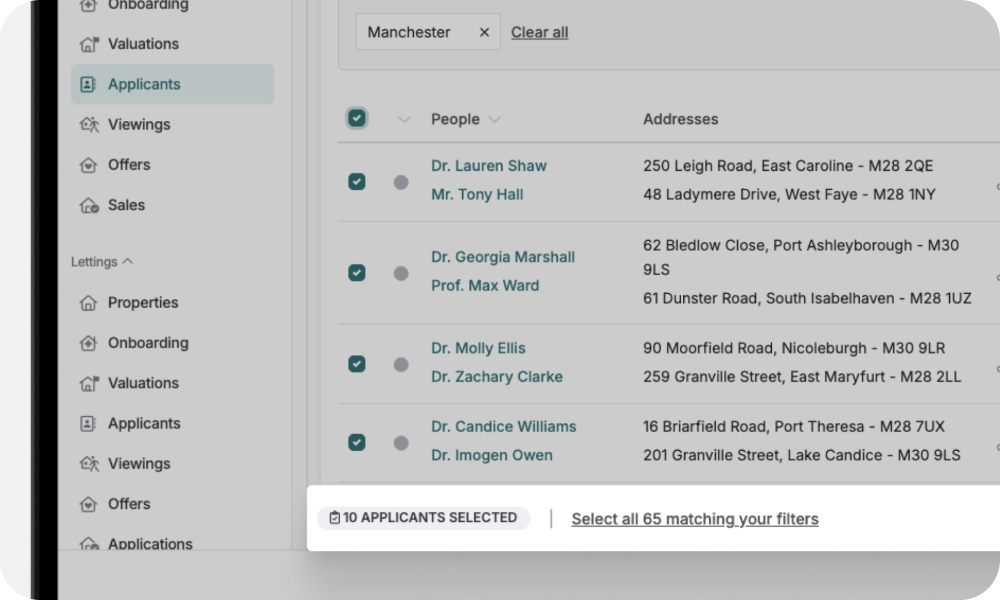The height and width of the screenshot is (600, 1000).
Task: Click the Valuations icon under Lettings
Action: (x=89, y=383)
